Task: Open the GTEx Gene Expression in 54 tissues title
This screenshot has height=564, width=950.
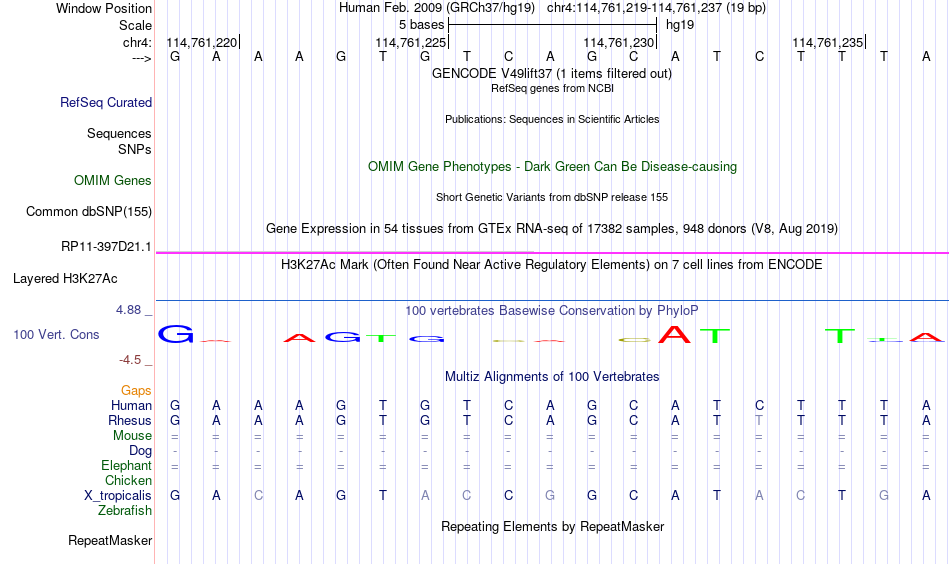Action: tap(552, 228)
